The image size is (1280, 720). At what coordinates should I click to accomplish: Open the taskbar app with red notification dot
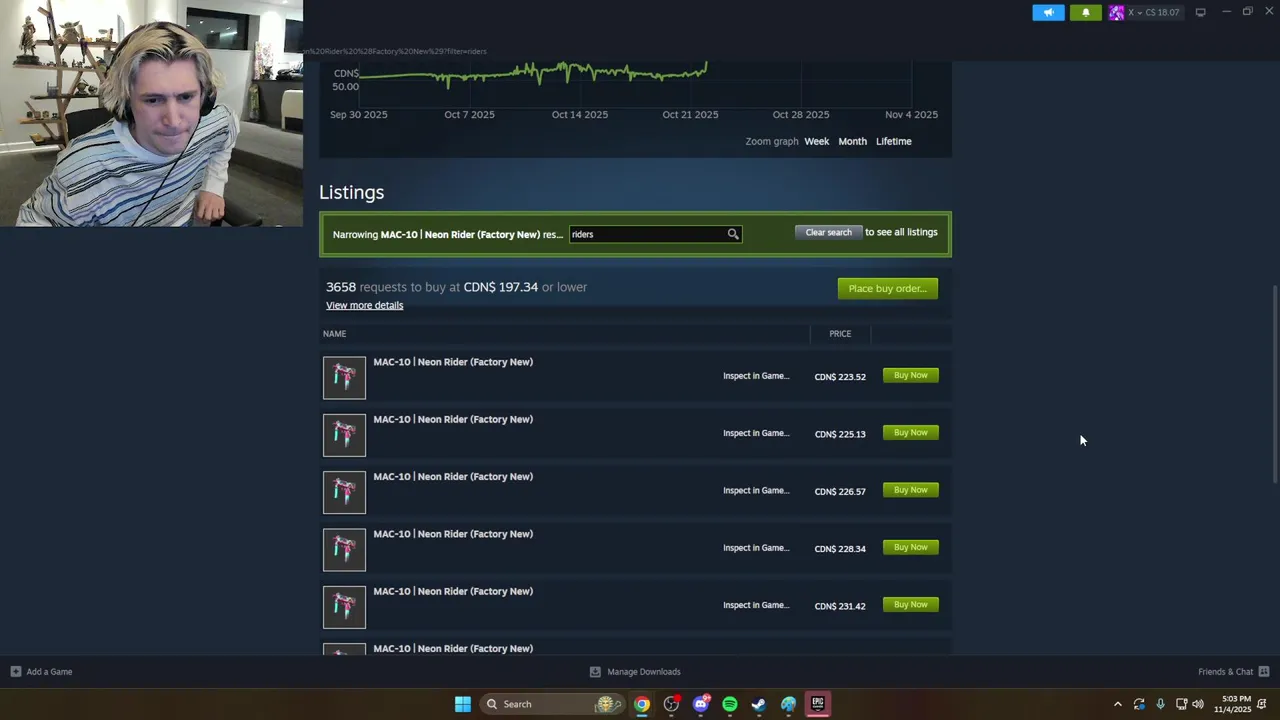tap(671, 704)
